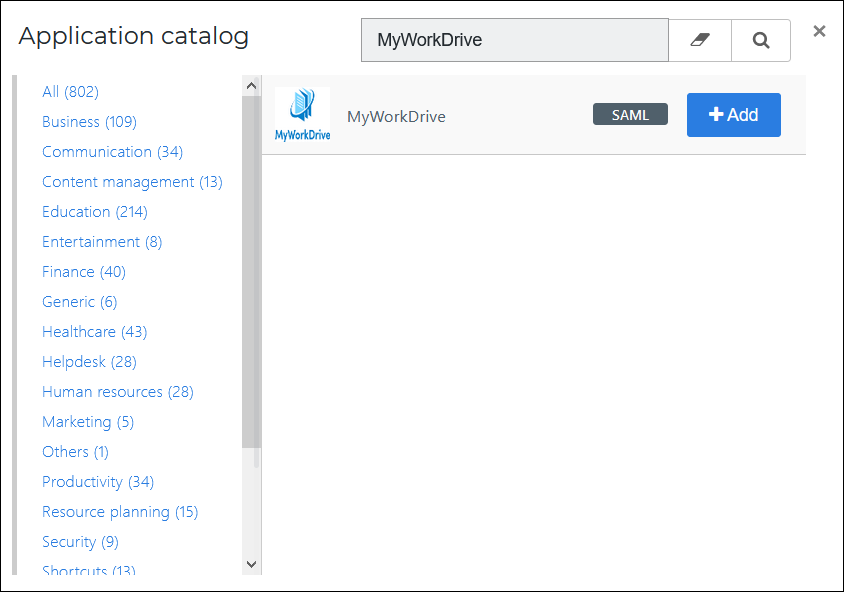Select Resource planning (15) category
Screen dimensions: 844x592
[120, 512]
